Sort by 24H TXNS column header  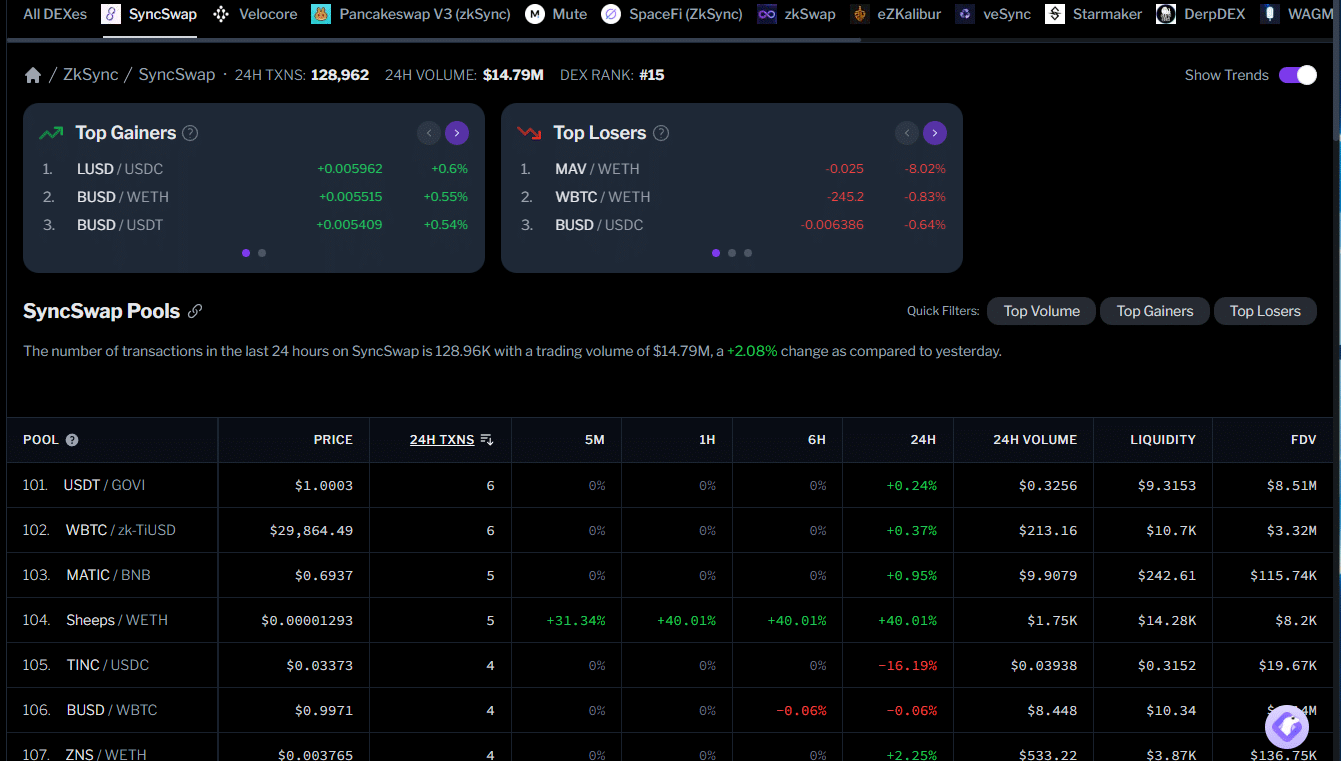pos(442,440)
